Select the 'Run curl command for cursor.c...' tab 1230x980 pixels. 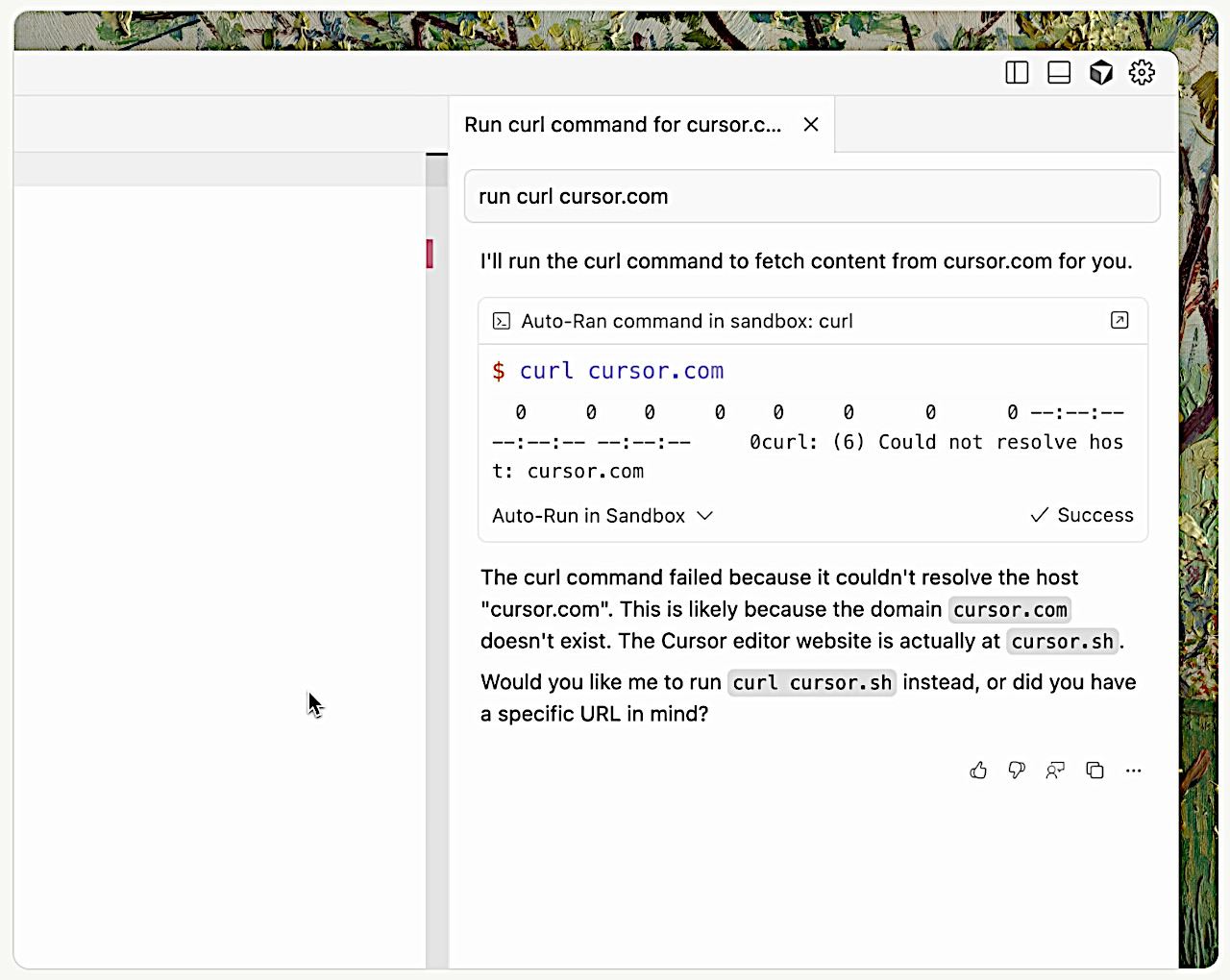pos(623,125)
